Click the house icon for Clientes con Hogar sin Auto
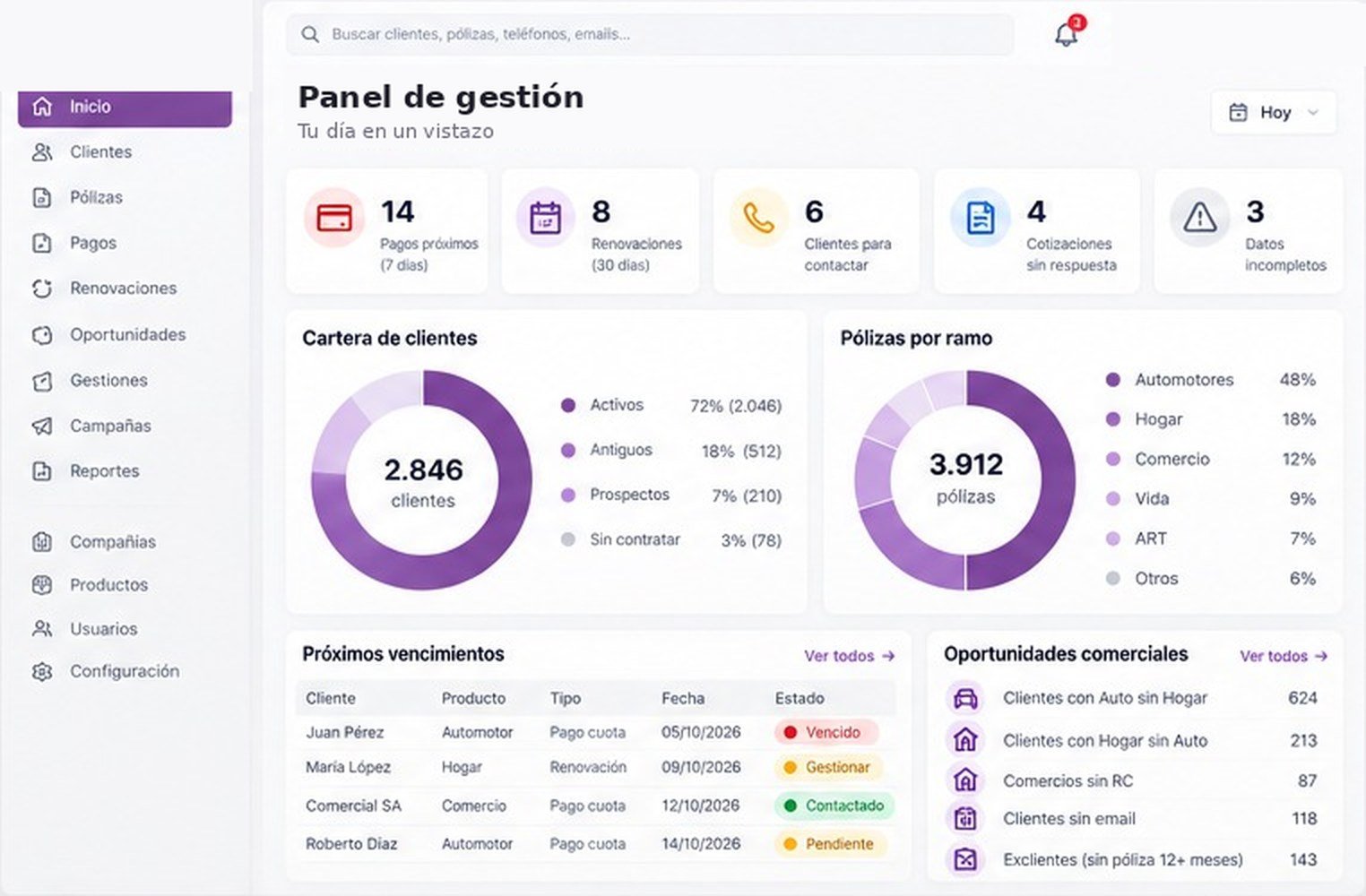 click(x=965, y=740)
